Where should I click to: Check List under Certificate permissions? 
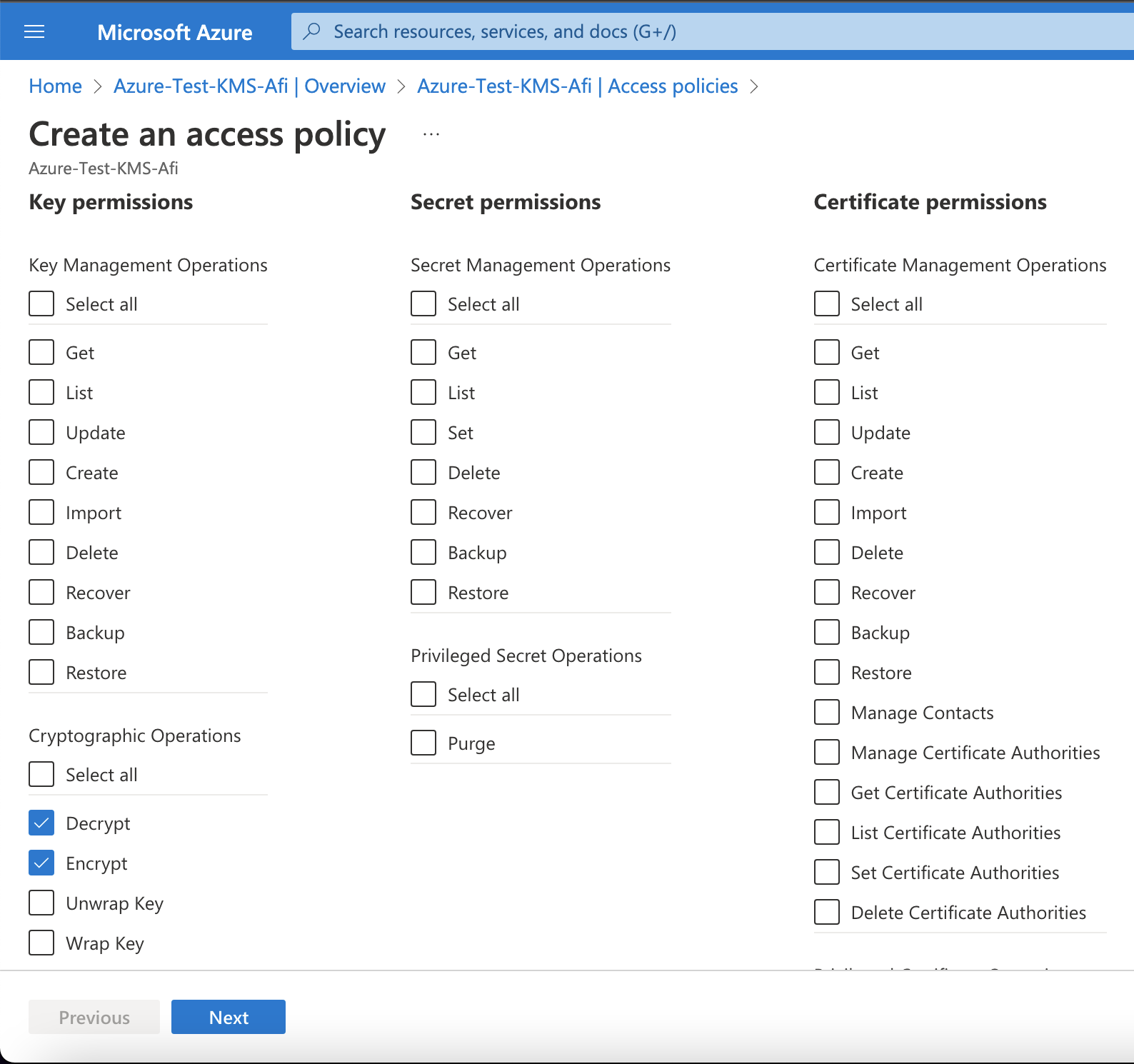click(x=827, y=392)
